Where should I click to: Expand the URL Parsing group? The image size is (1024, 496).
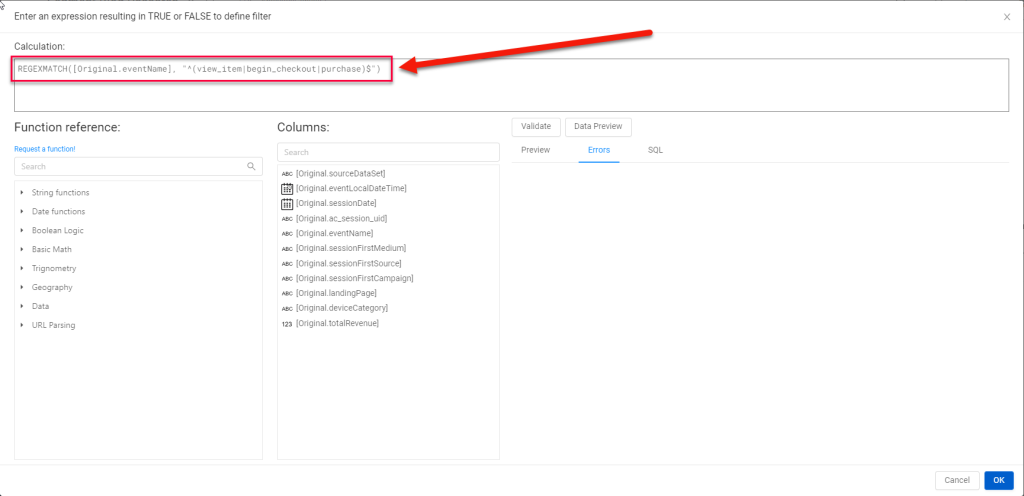coord(22,325)
